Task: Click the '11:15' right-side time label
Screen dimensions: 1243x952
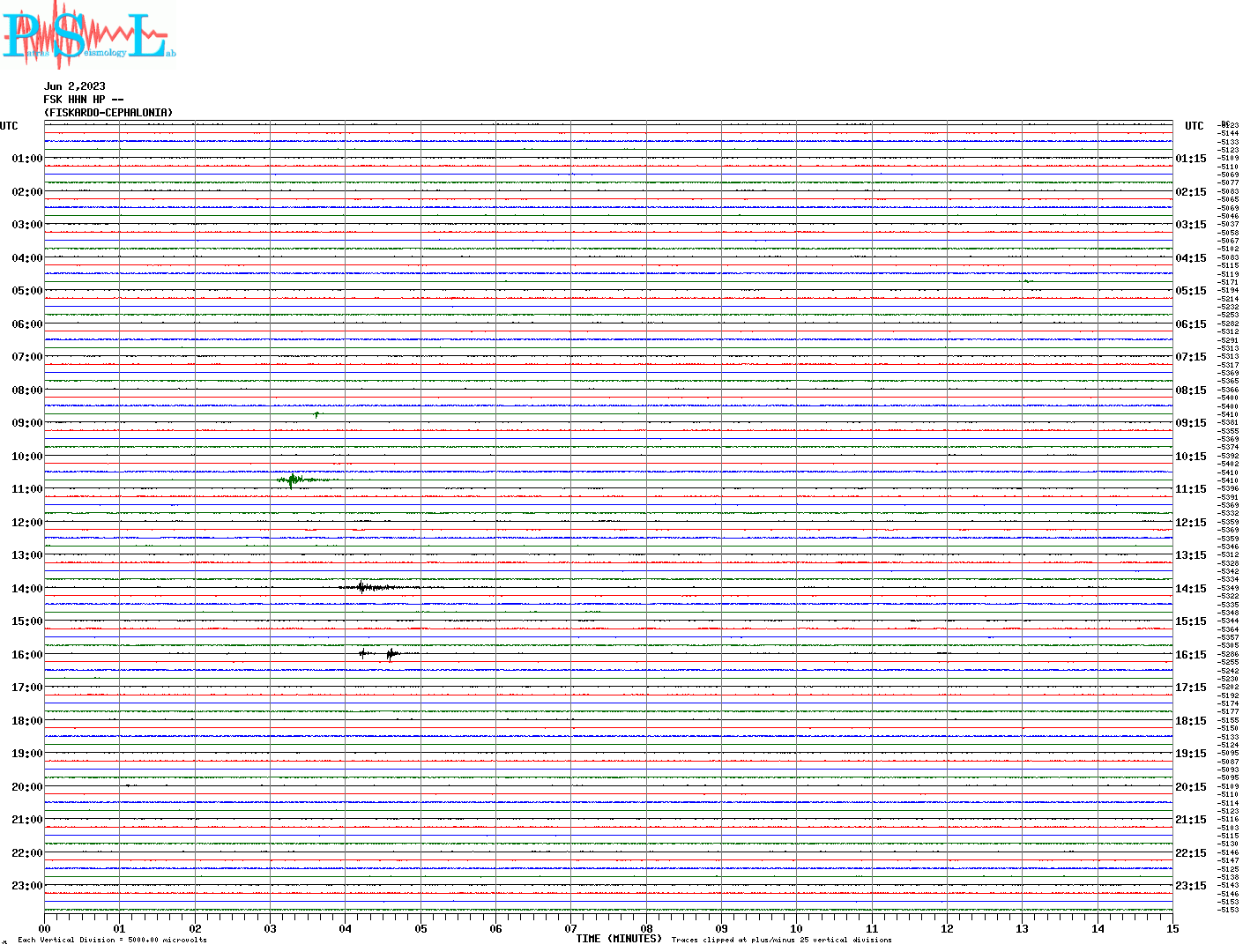Action: point(1191,489)
